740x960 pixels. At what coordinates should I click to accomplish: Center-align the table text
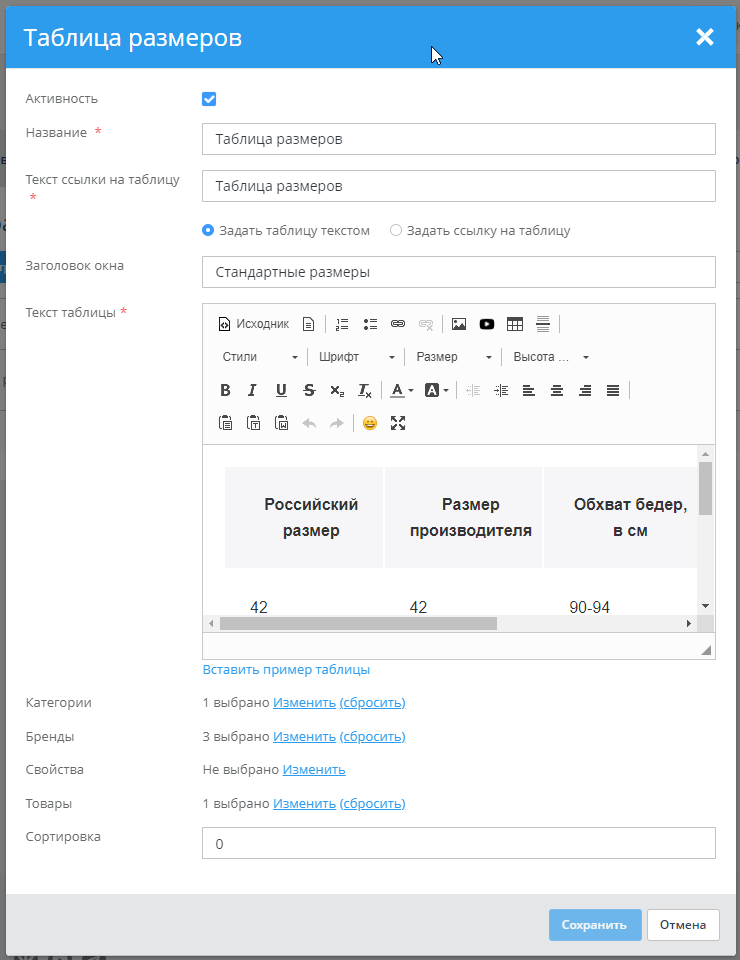coord(557,390)
